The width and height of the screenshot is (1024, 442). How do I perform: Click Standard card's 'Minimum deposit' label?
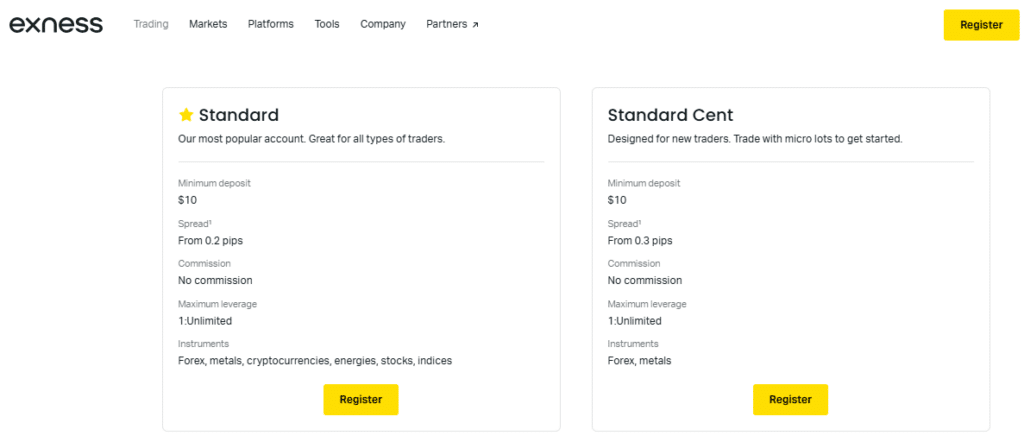[214, 183]
